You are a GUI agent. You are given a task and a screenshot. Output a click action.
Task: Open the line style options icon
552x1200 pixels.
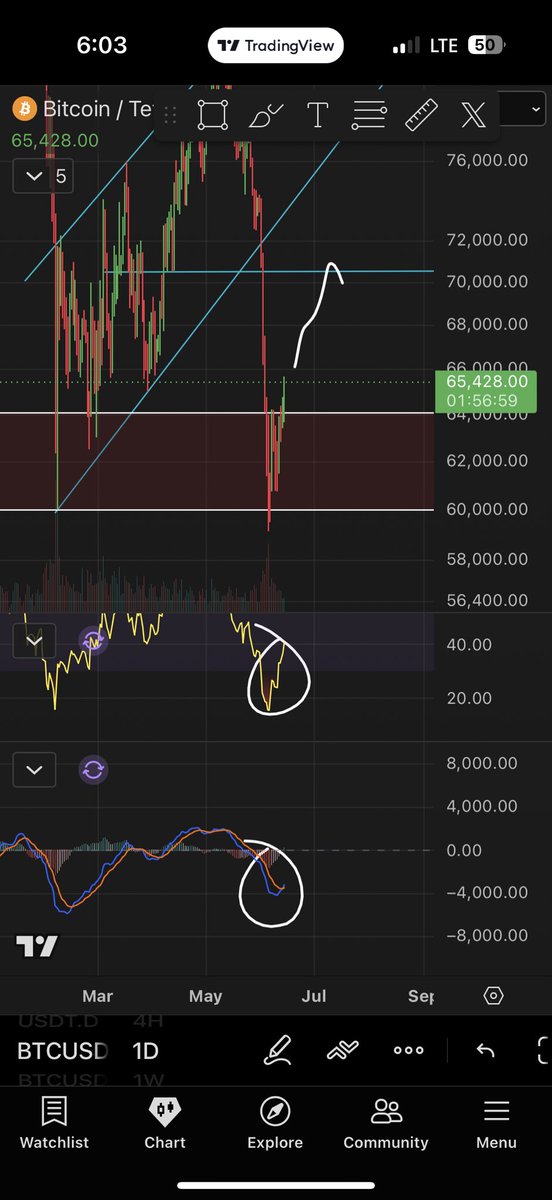click(x=369, y=115)
